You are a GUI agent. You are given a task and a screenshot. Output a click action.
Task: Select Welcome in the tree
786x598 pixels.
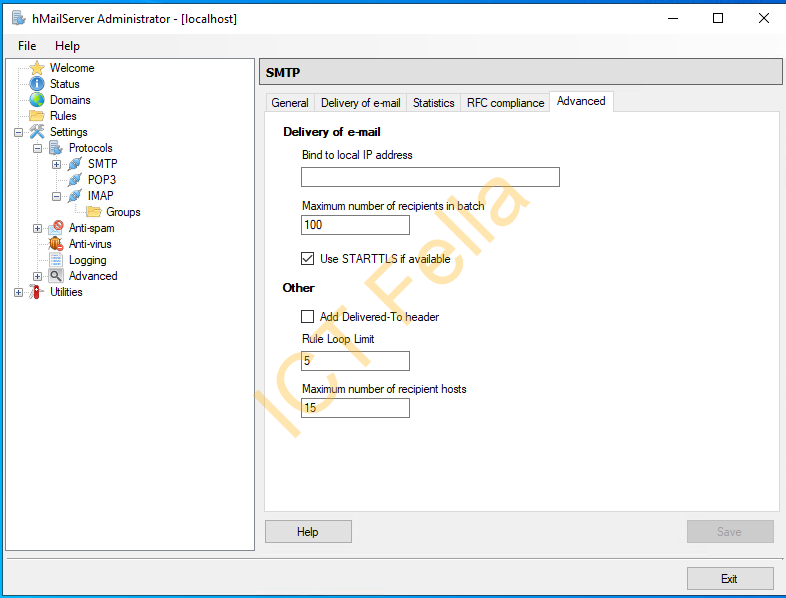(72, 68)
